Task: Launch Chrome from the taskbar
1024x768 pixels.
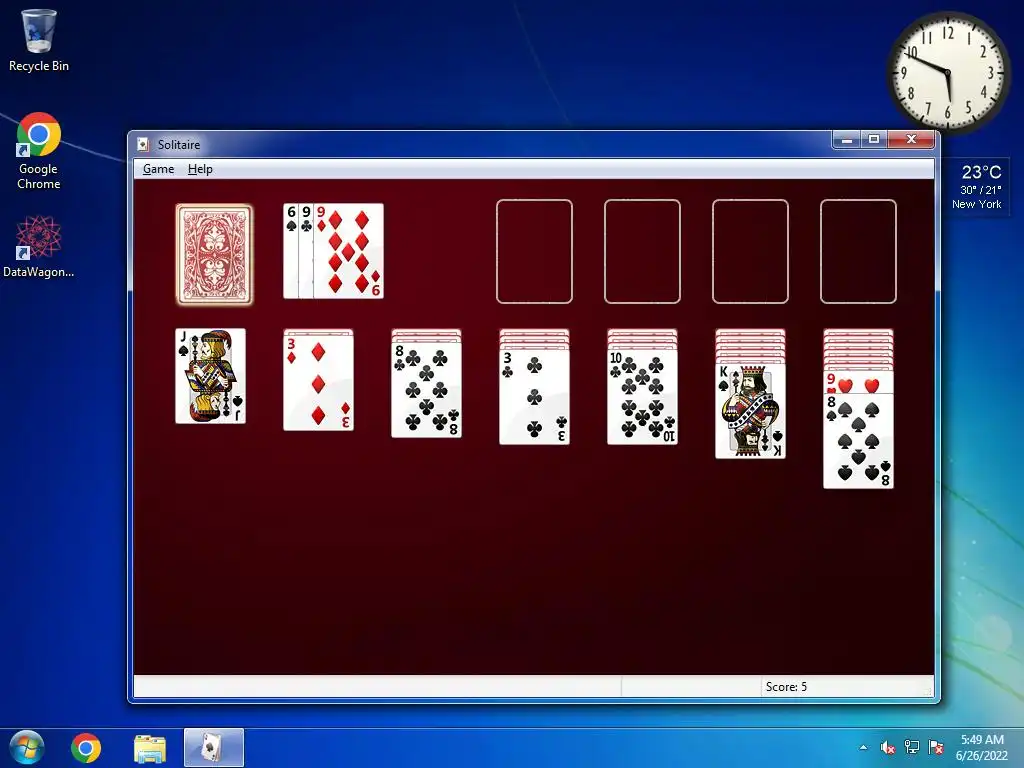Action: (86, 748)
